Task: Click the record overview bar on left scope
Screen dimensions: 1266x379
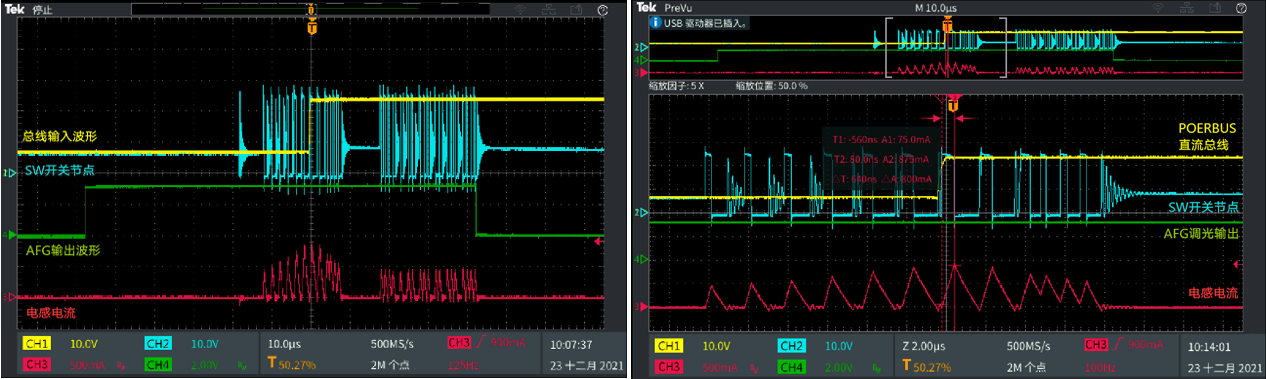Action: point(312,9)
